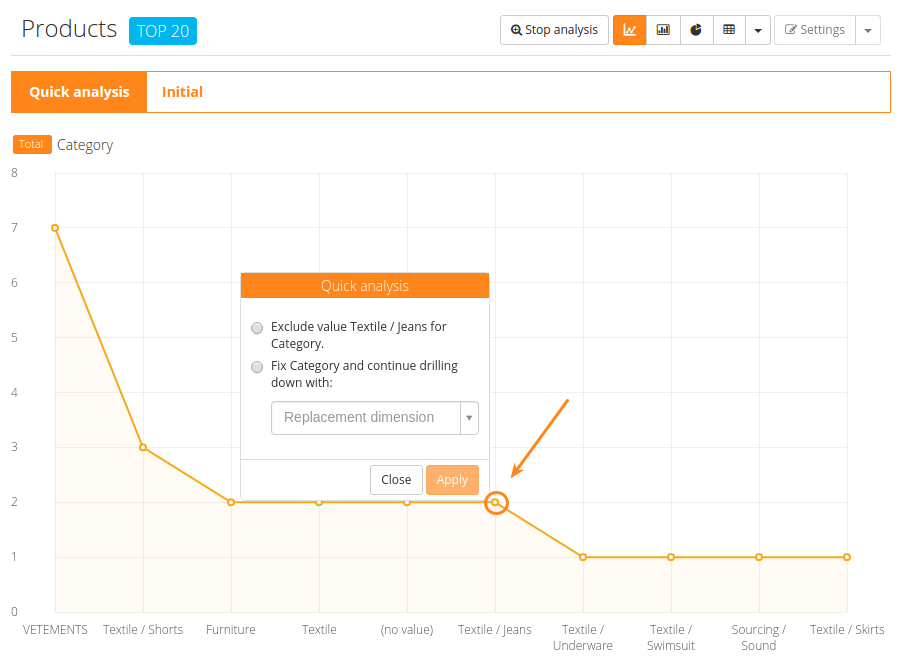The width and height of the screenshot is (922, 664).
Task: Switch to bar chart view
Action: pyautogui.click(x=663, y=30)
